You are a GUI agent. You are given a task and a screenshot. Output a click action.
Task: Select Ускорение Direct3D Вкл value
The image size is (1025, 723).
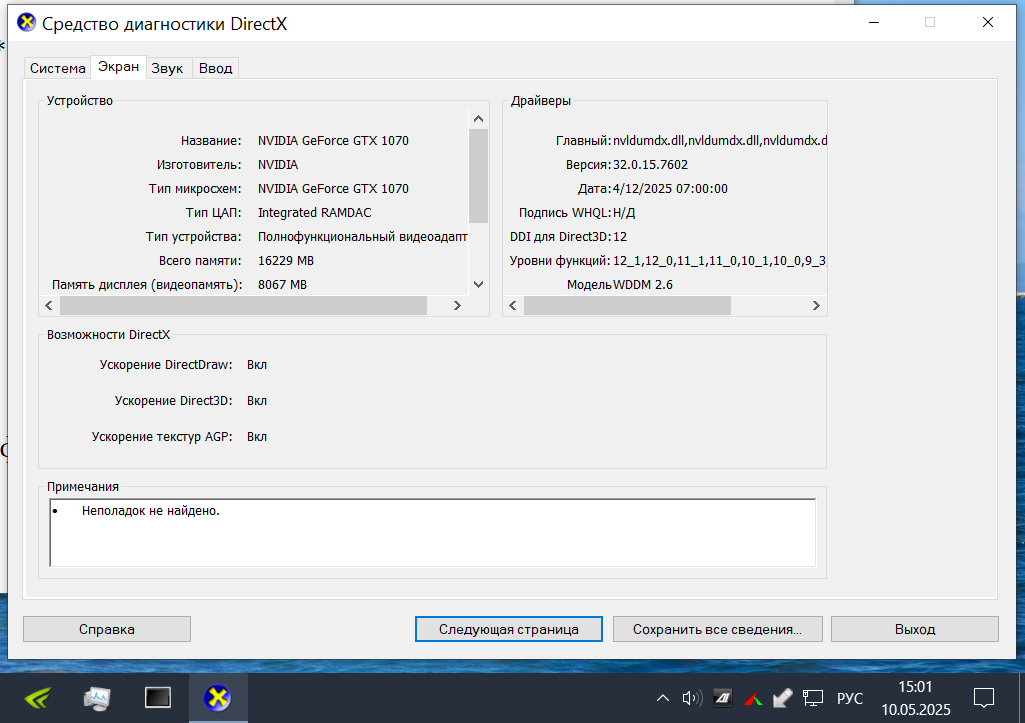(x=257, y=401)
